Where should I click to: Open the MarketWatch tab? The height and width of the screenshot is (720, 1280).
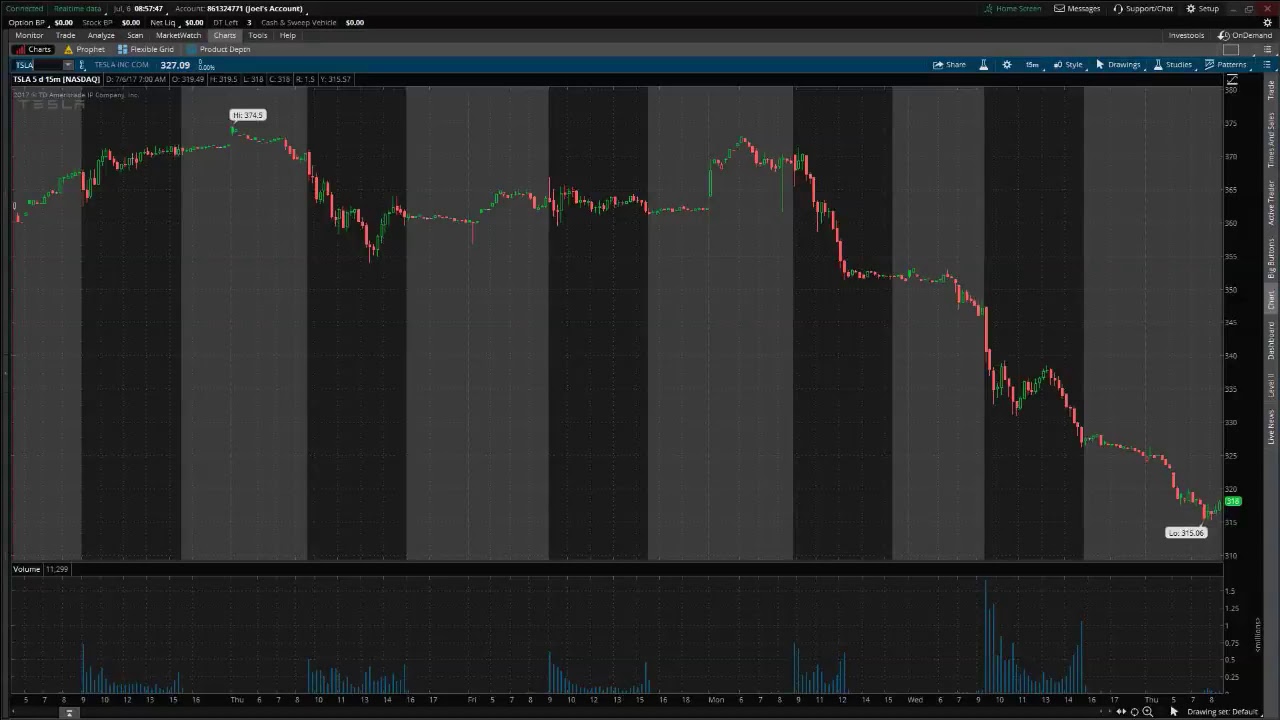178,35
